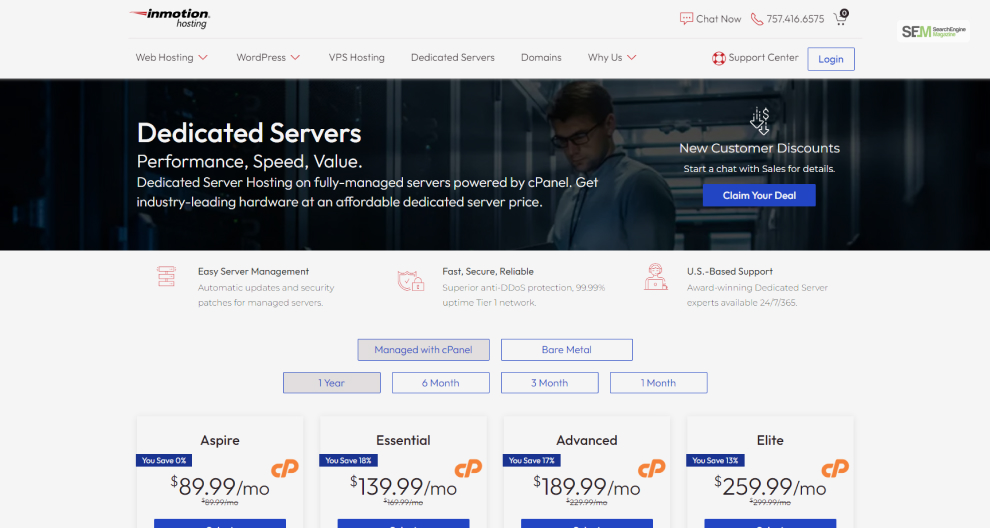Select Managed with cPanel option
The width and height of the screenshot is (990, 528).
coord(423,350)
